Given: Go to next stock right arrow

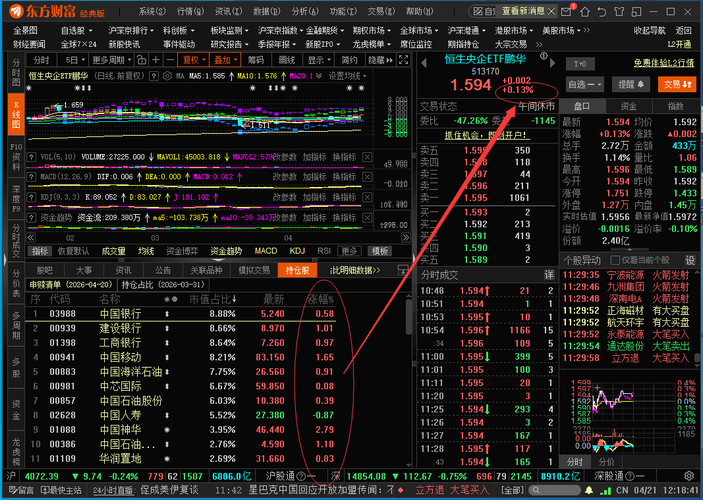Looking at the screenshot, I should click(x=552, y=63).
